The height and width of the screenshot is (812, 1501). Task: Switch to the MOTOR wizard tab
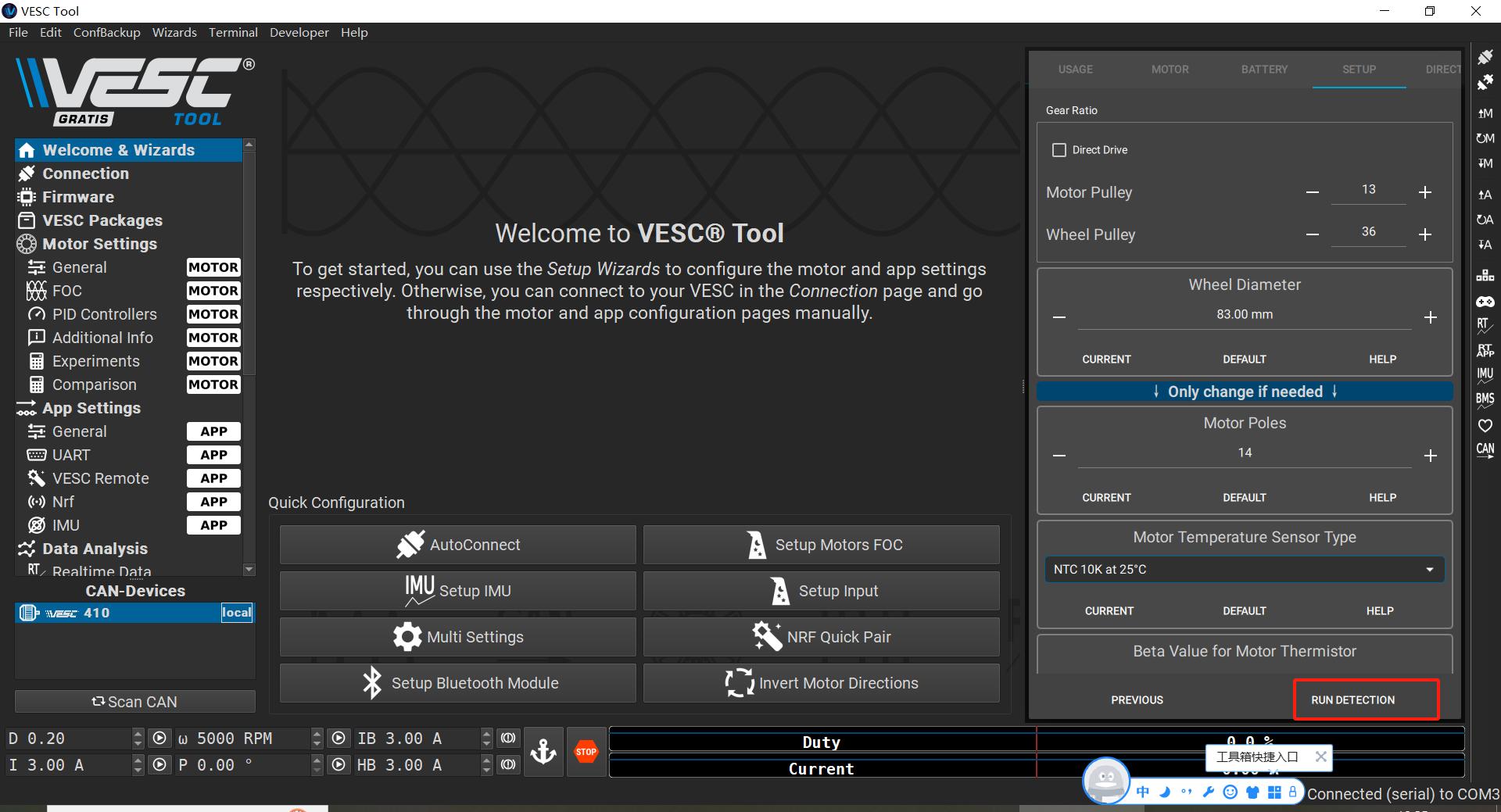pyautogui.click(x=1170, y=70)
